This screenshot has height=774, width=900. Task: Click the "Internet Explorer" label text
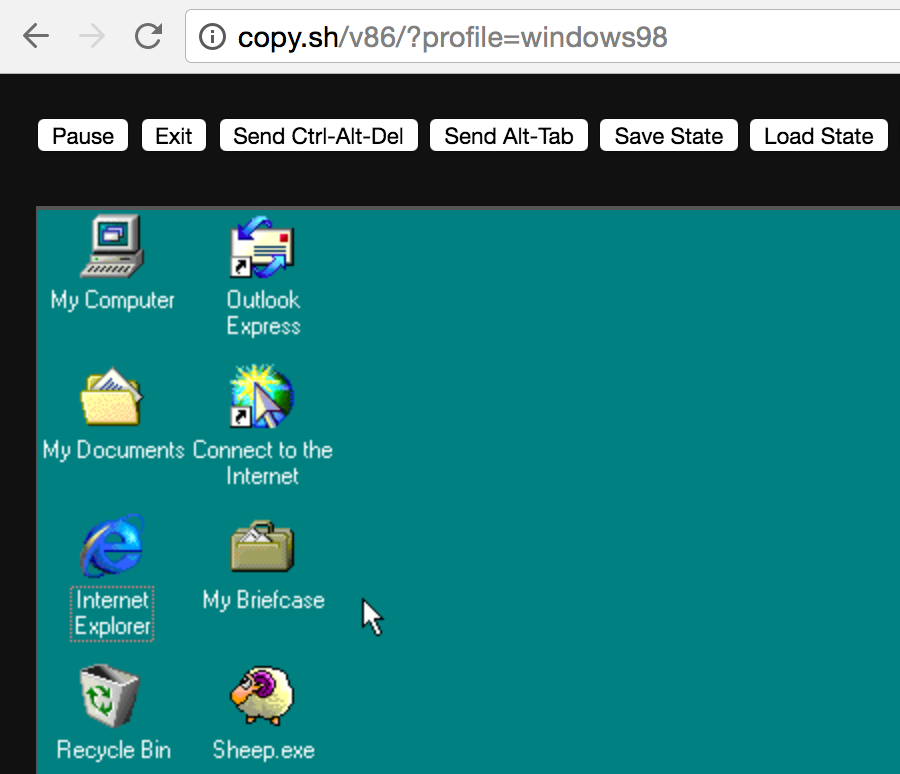112,613
